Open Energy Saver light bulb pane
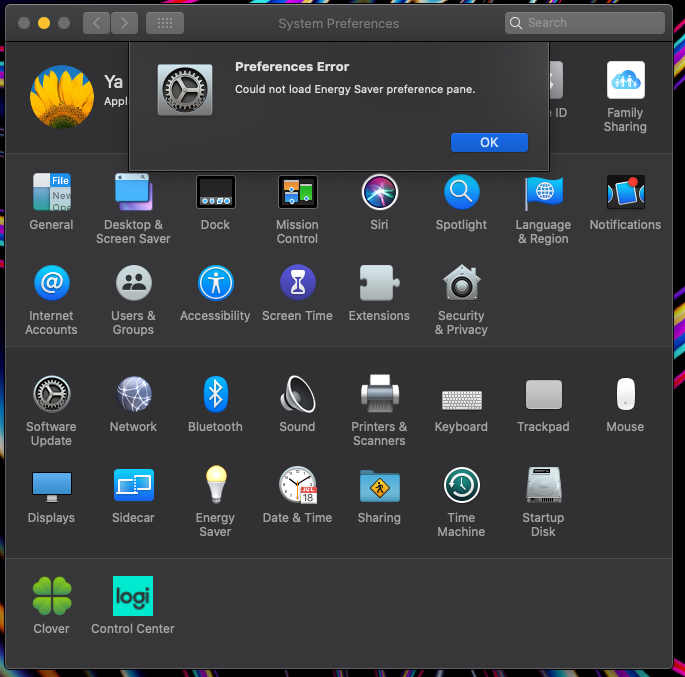The width and height of the screenshot is (685, 677). tap(216, 484)
